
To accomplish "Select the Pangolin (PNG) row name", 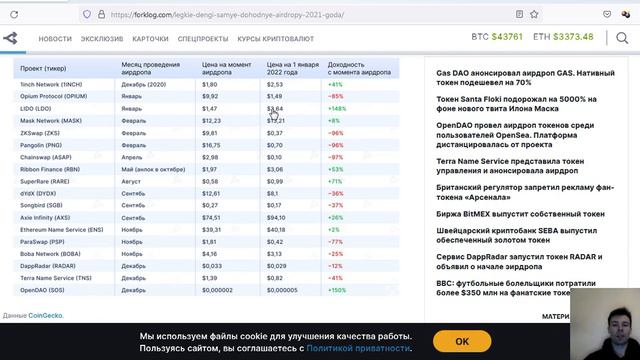I will coord(41,145).
